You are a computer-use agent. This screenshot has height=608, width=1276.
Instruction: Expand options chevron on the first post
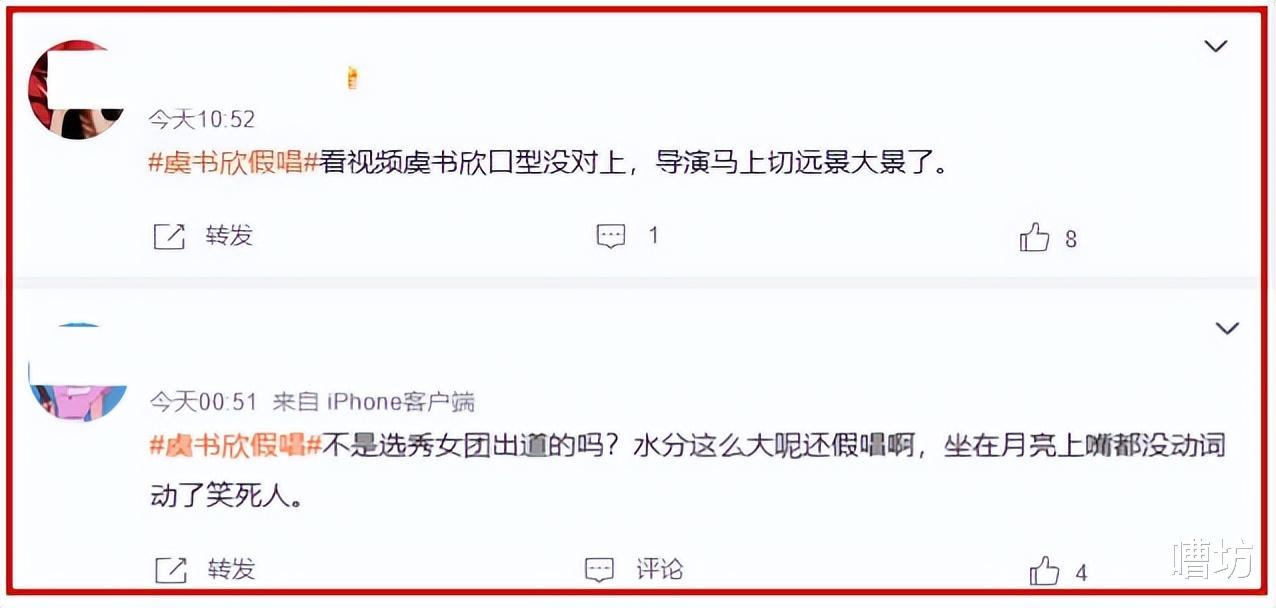[x=1215, y=46]
